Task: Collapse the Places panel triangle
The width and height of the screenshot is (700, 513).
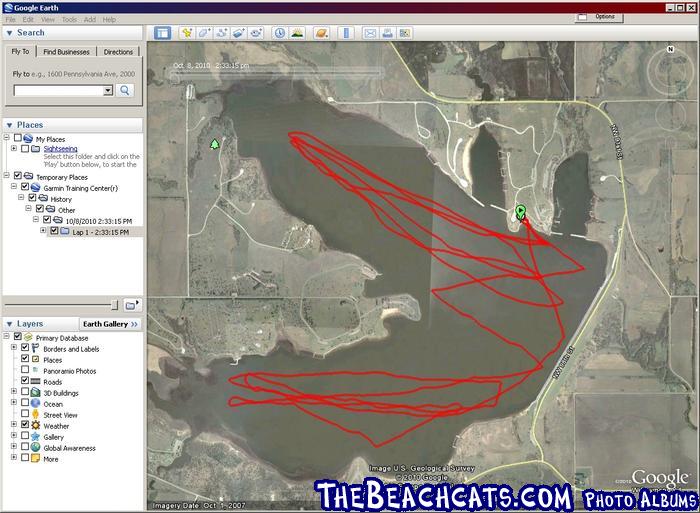Action: 9,125
